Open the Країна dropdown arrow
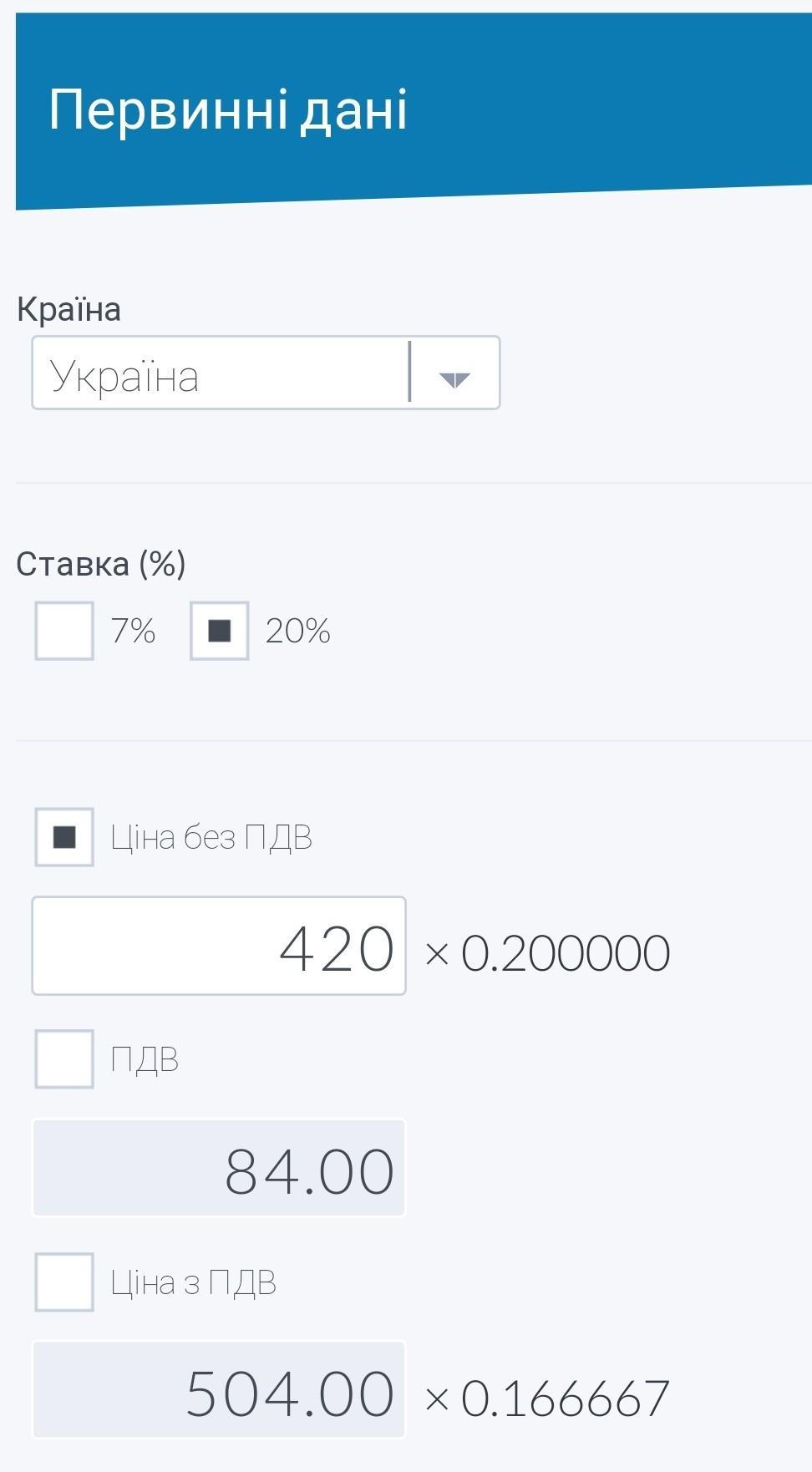The width and height of the screenshot is (812, 1472). click(x=454, y=378)
